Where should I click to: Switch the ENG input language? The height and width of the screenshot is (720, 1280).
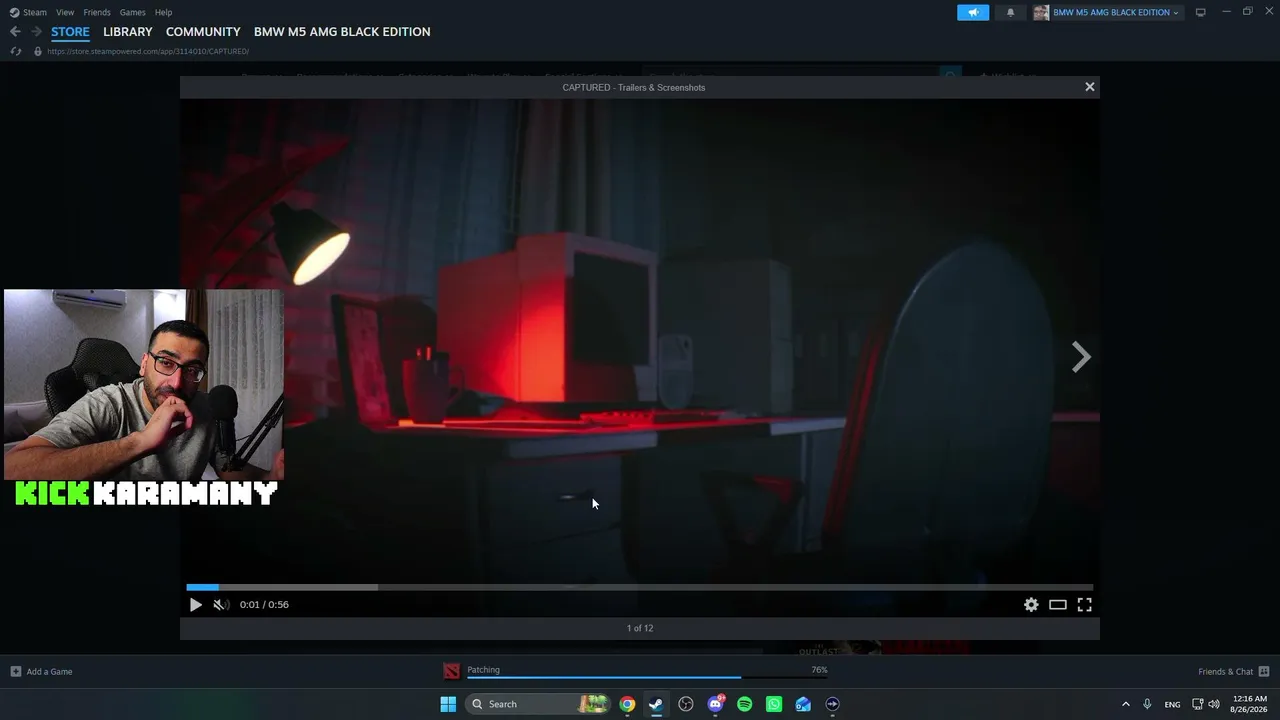coord(1173,704)
